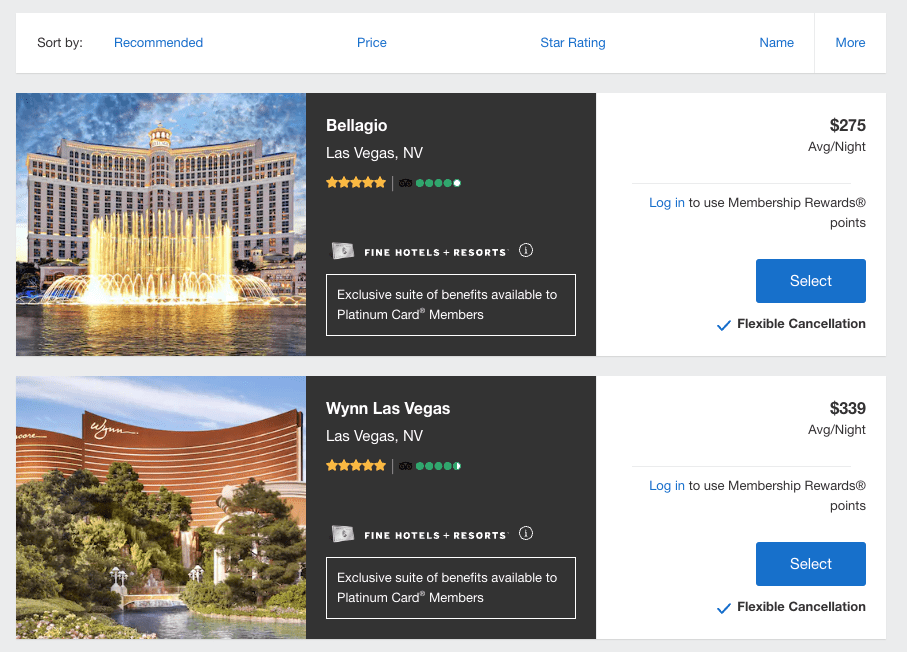The width and height of the screenshot is (907, 652).
Task: Sort hotels by Name
Action: [776, 42]
